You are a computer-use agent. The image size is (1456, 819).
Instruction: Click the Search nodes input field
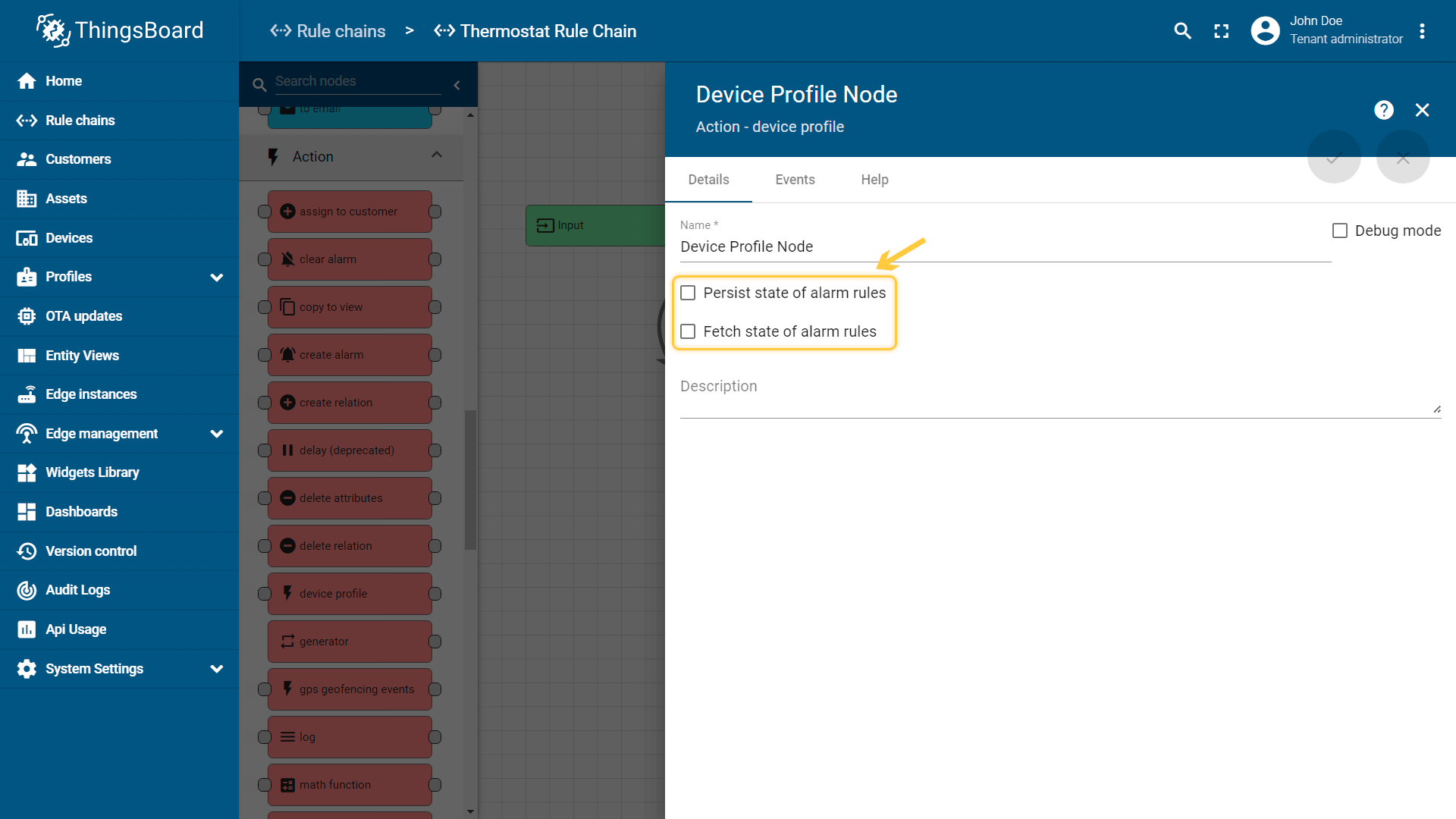(x=357, y=81)
